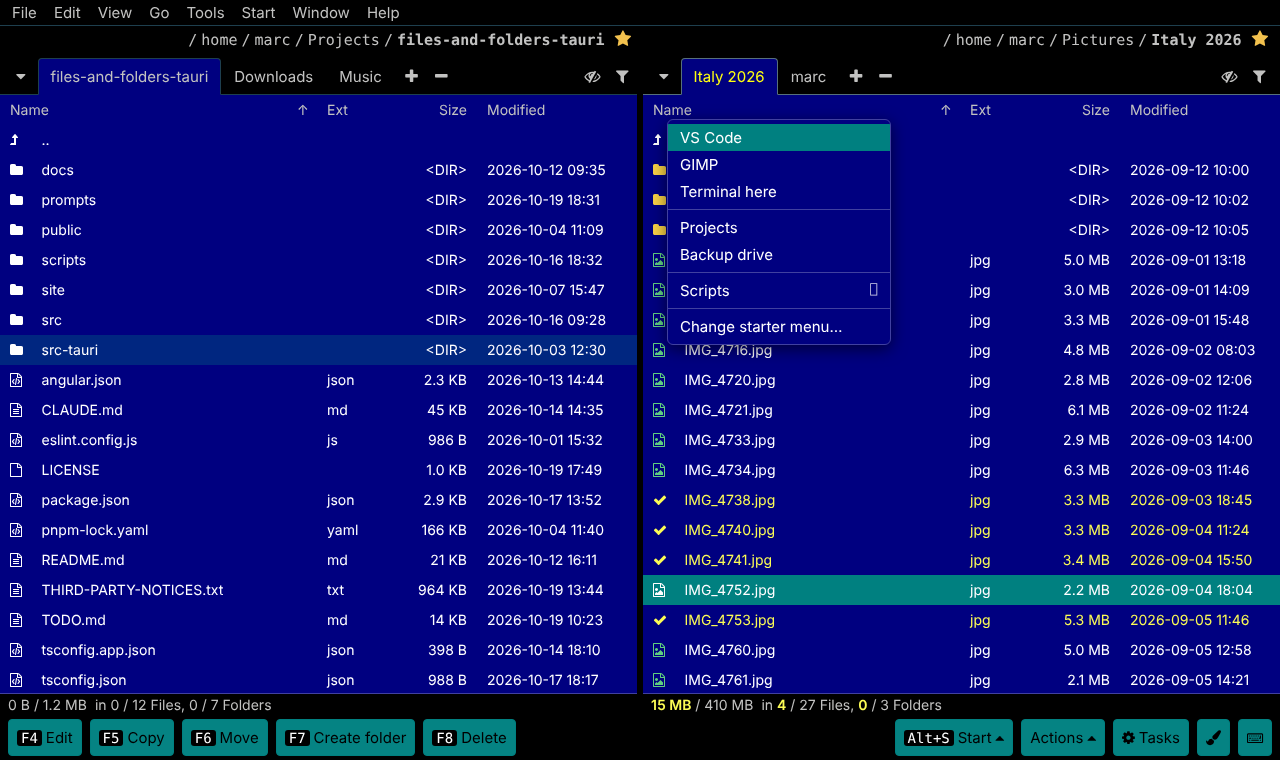Select Terminal here in the starter menu
This screenshot has width=1280, height=760.
coord(779,192)
